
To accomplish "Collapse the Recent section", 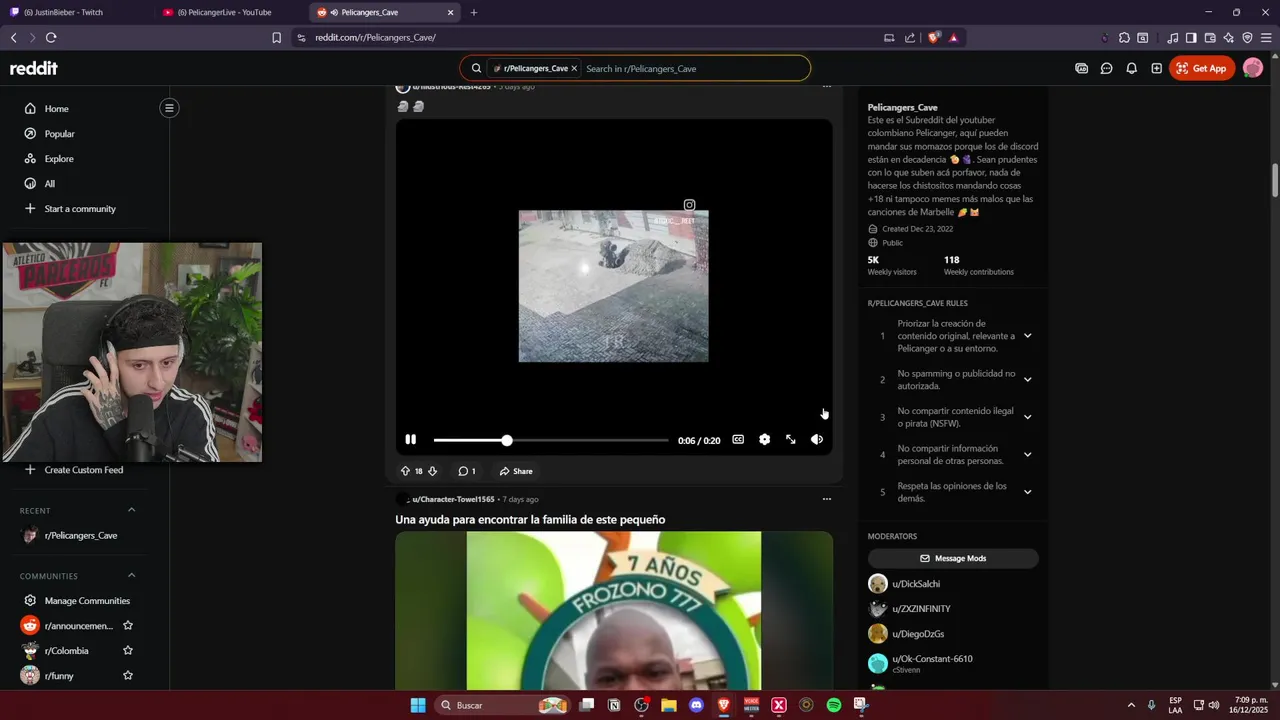I will tap(131, 510).
